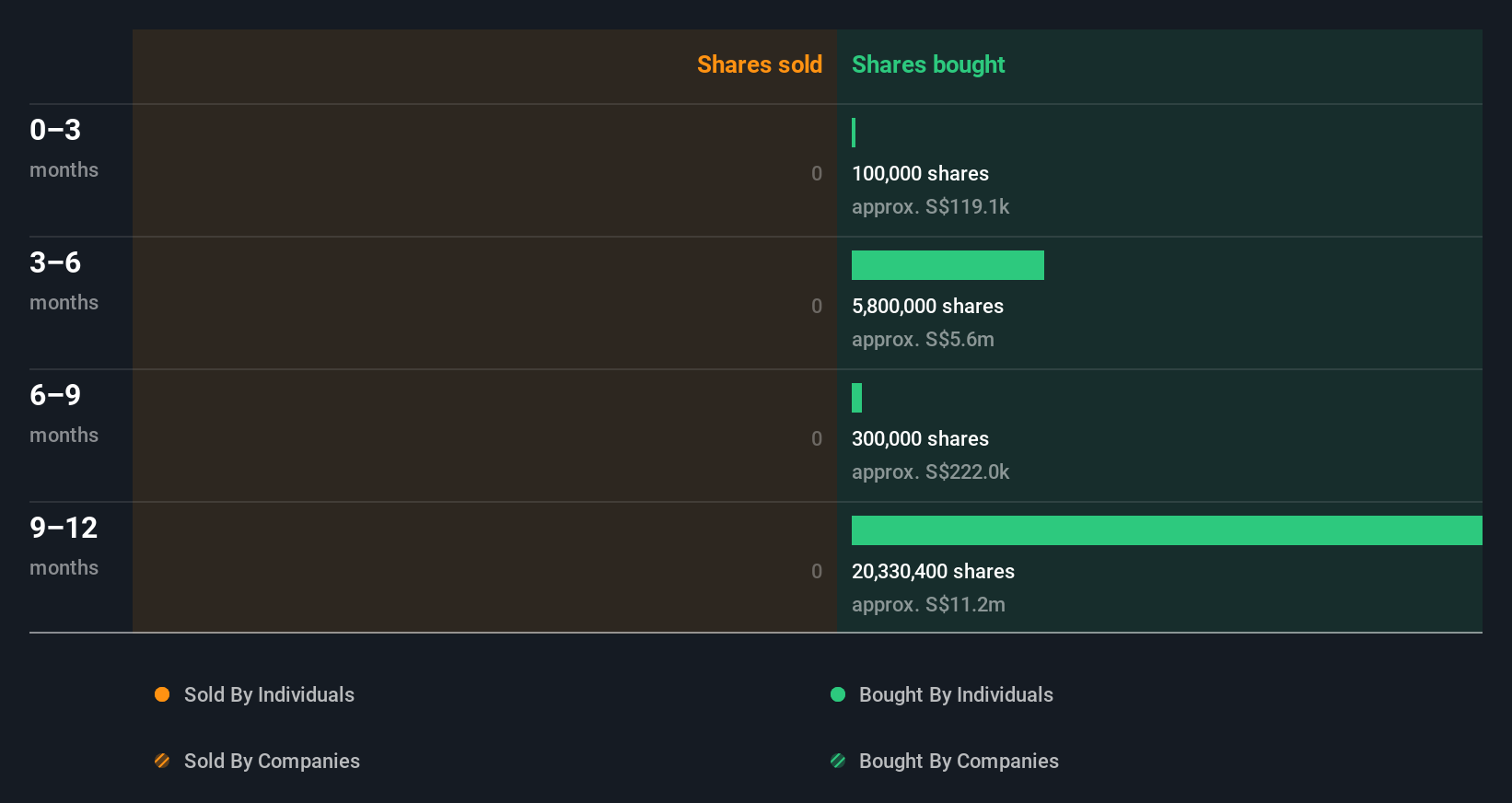Select the 'Sold By Individuals' legend label
1512x803 pixels.
tap(269, 694)
